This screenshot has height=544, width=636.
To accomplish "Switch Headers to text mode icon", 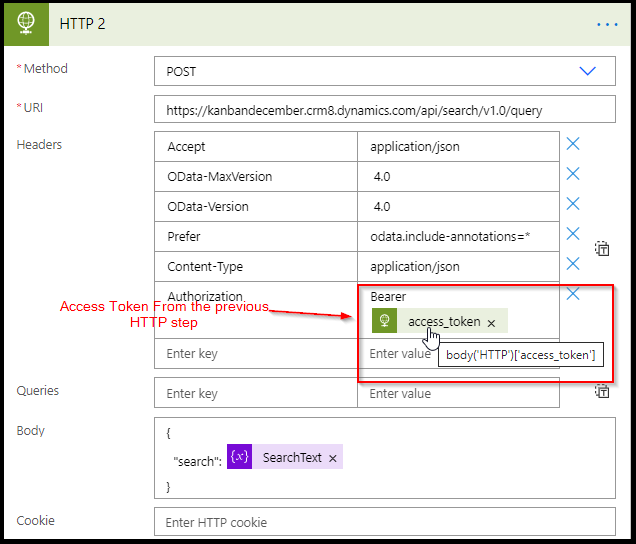I will tap(602, 249).
